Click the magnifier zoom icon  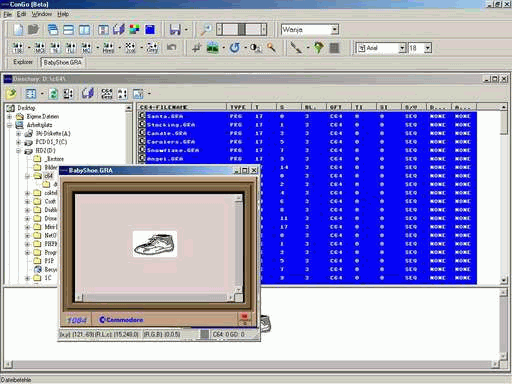point(205,30)
